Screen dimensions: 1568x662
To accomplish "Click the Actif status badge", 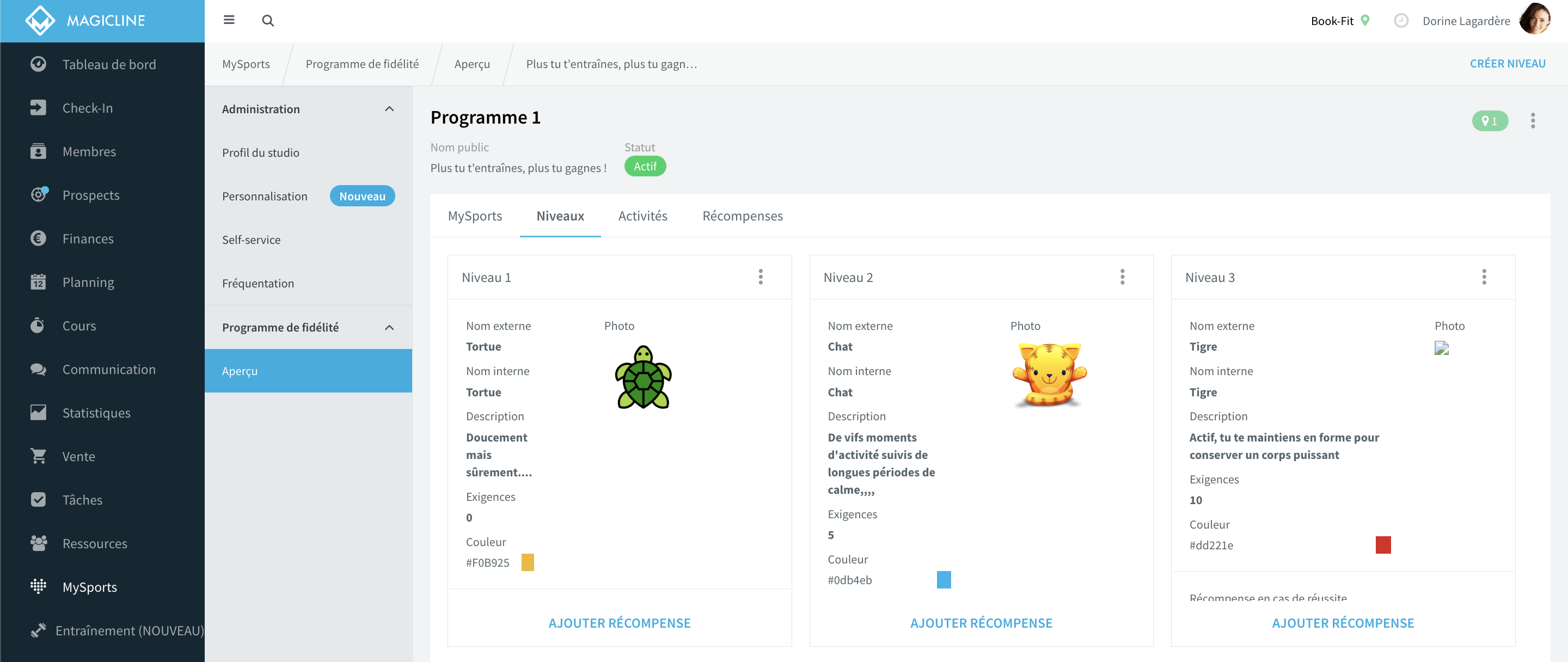I will (645, 166).
